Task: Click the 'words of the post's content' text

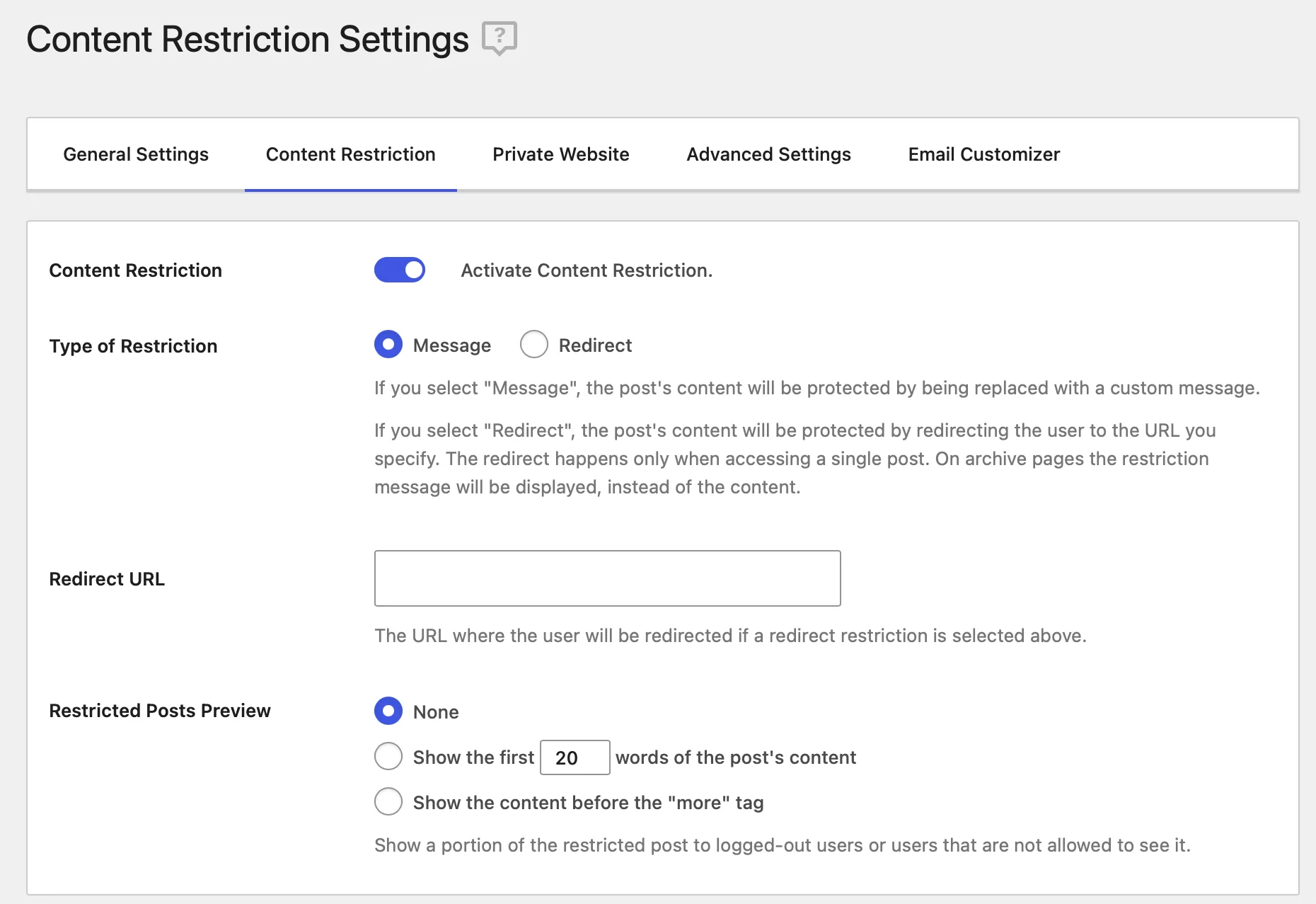Action: (x=735, y=757)
